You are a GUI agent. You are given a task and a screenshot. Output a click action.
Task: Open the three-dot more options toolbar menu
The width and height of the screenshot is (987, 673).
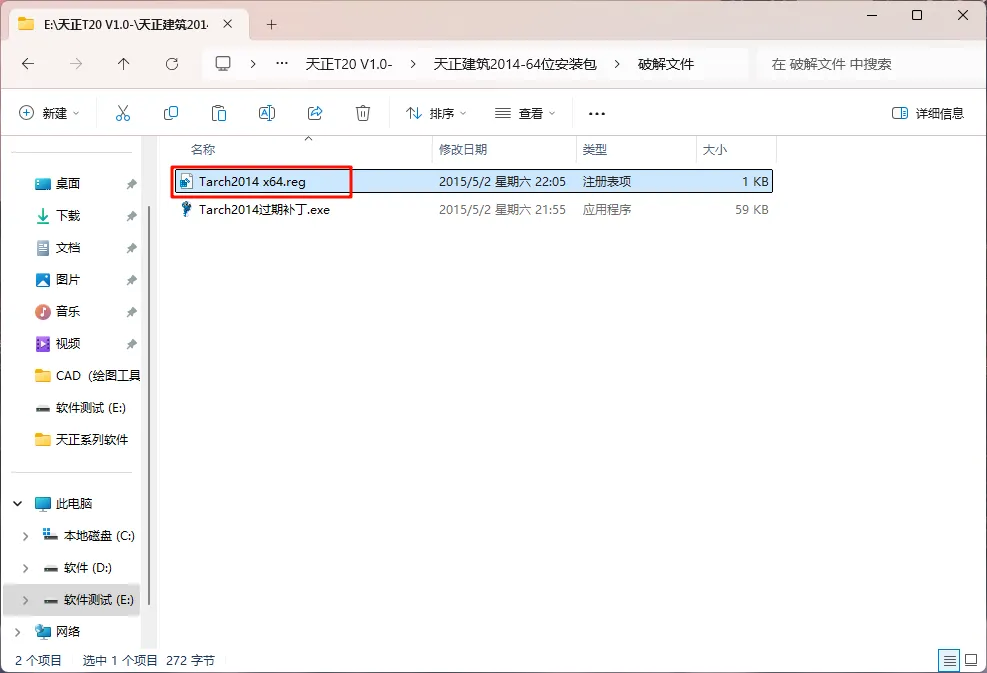pos(597,114)
